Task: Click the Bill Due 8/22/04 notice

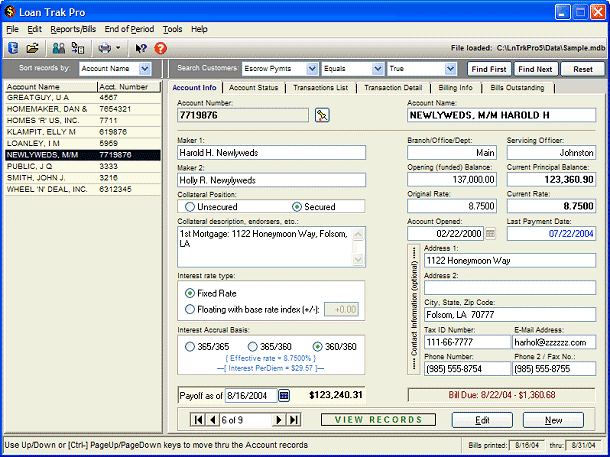Action: [501, 395]
